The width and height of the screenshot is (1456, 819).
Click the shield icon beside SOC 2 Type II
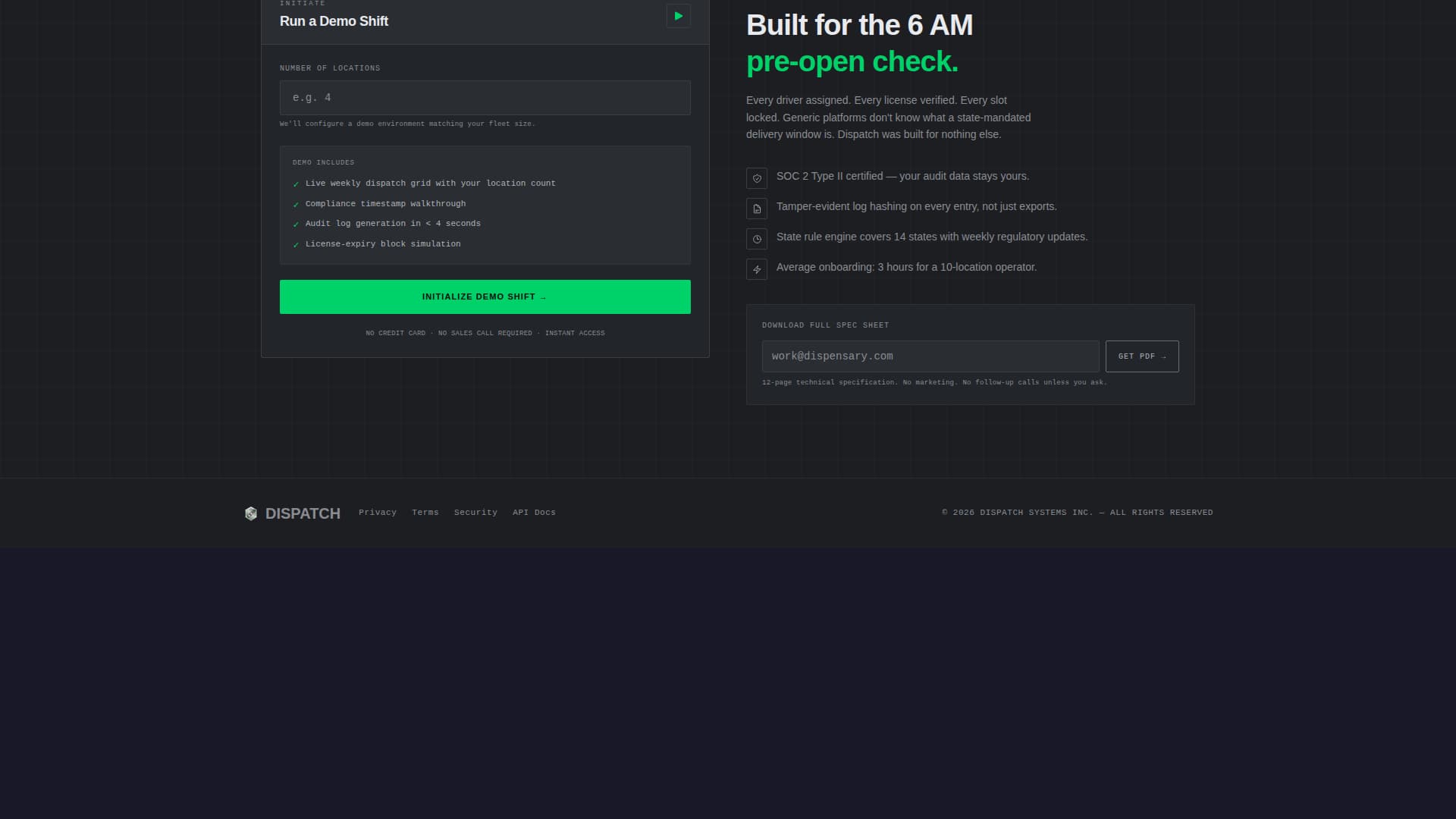tap(757, 178)
